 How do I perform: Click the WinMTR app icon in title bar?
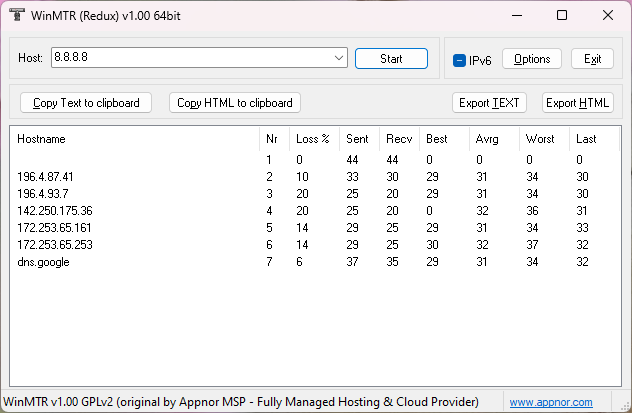(x=17, y=15)
